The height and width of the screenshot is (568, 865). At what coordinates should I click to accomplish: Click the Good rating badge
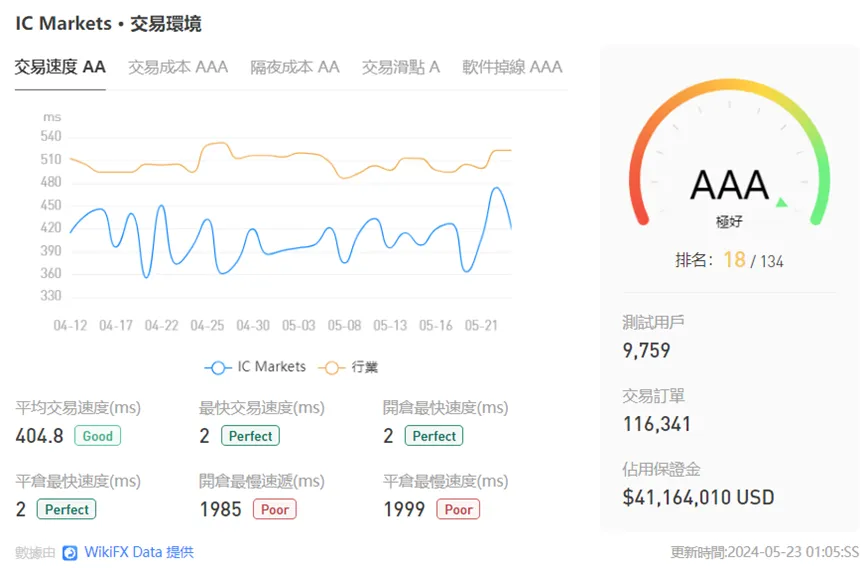point(98,436)
